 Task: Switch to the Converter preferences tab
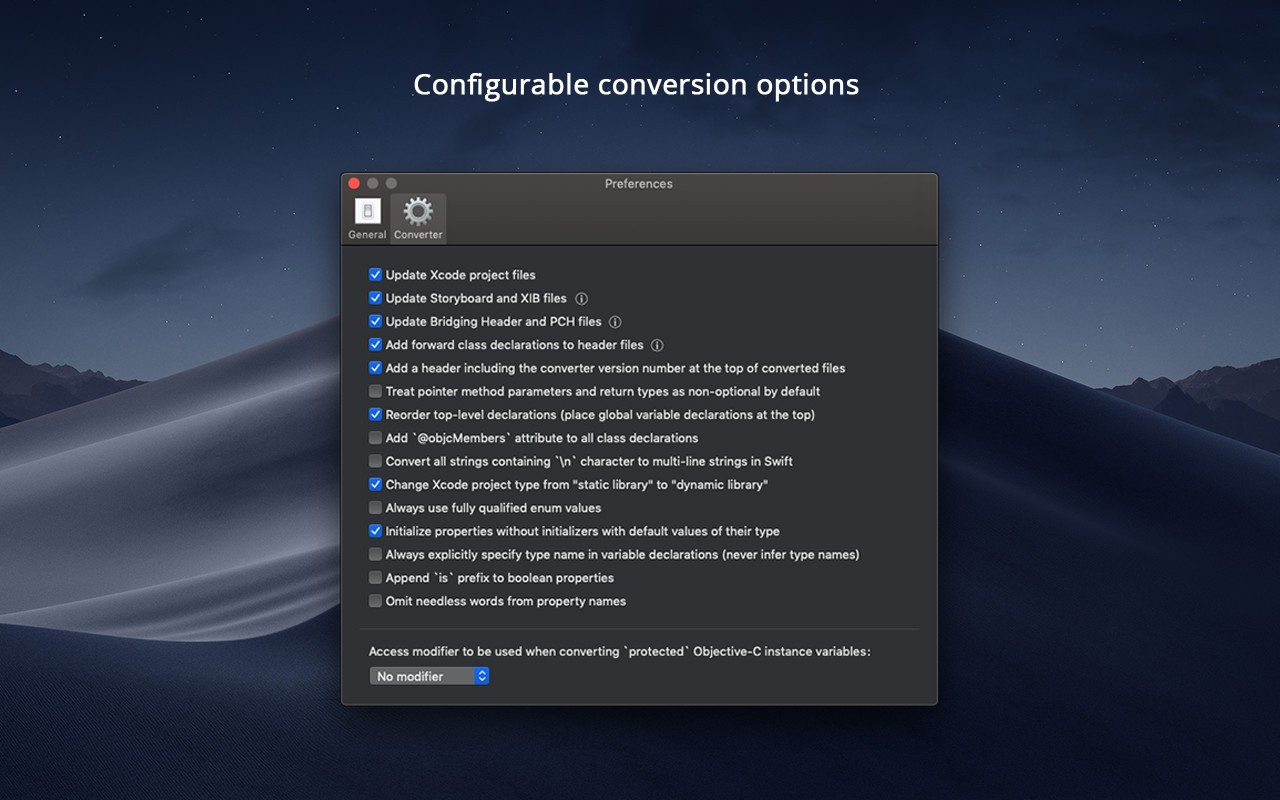click(x=418, y=218)
